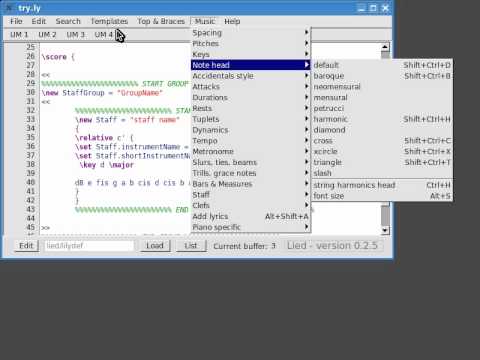
Task: Open Trills, grace notes submenu
Action: pyautogui.click(x=251, y=173)
